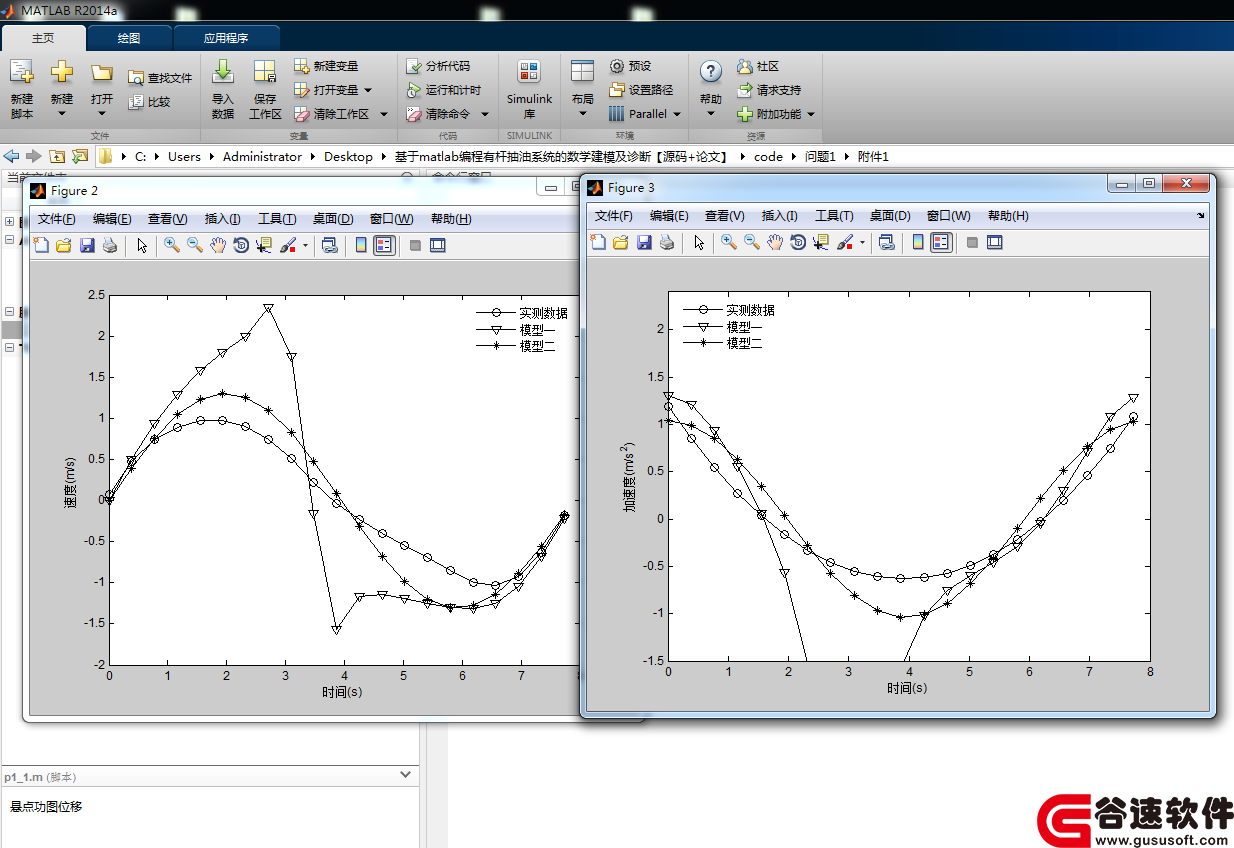Go up one folder level
Image resolution: width=1234 pixels, height=848 pixels.
[x=57, y=156]
